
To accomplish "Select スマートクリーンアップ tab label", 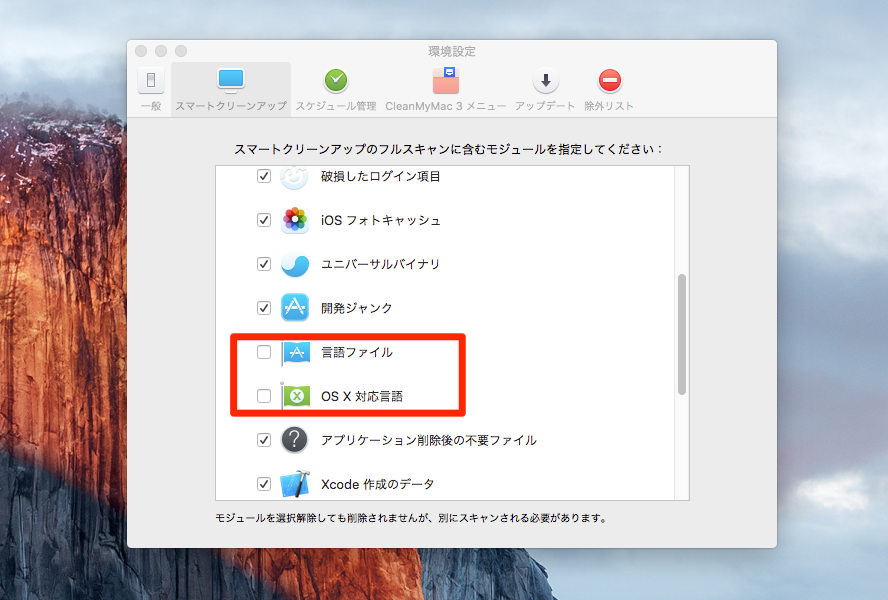I will coord(231,106).
